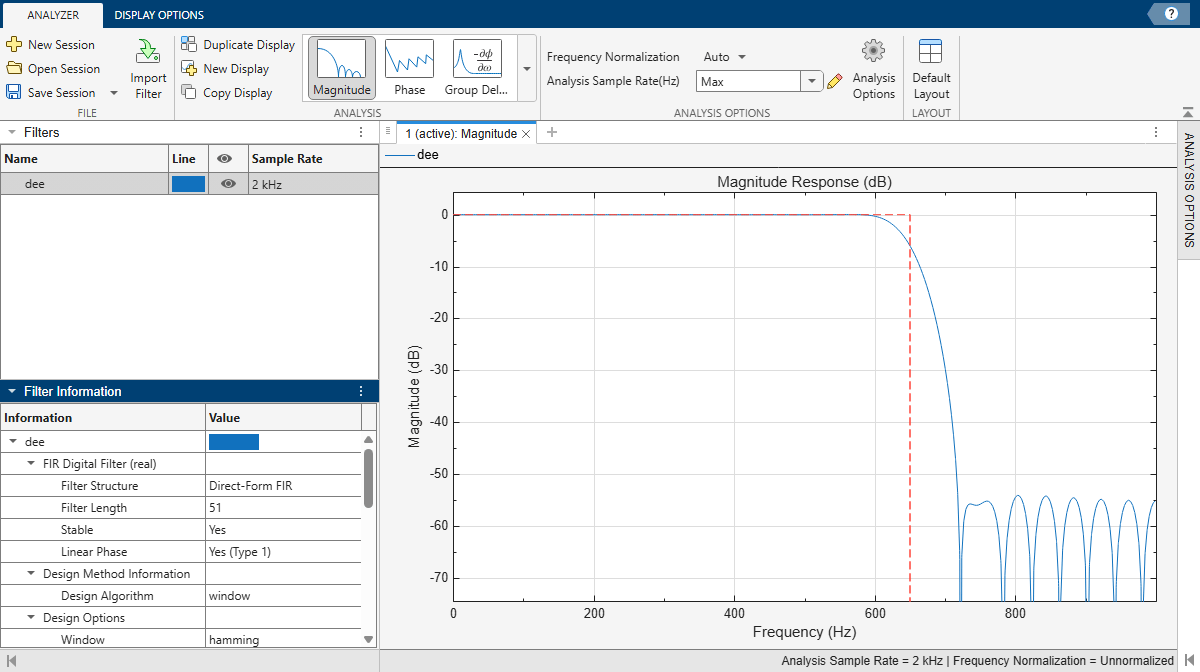
Task: Select the Phase analysis plot
Action: [x=409, y=68]
